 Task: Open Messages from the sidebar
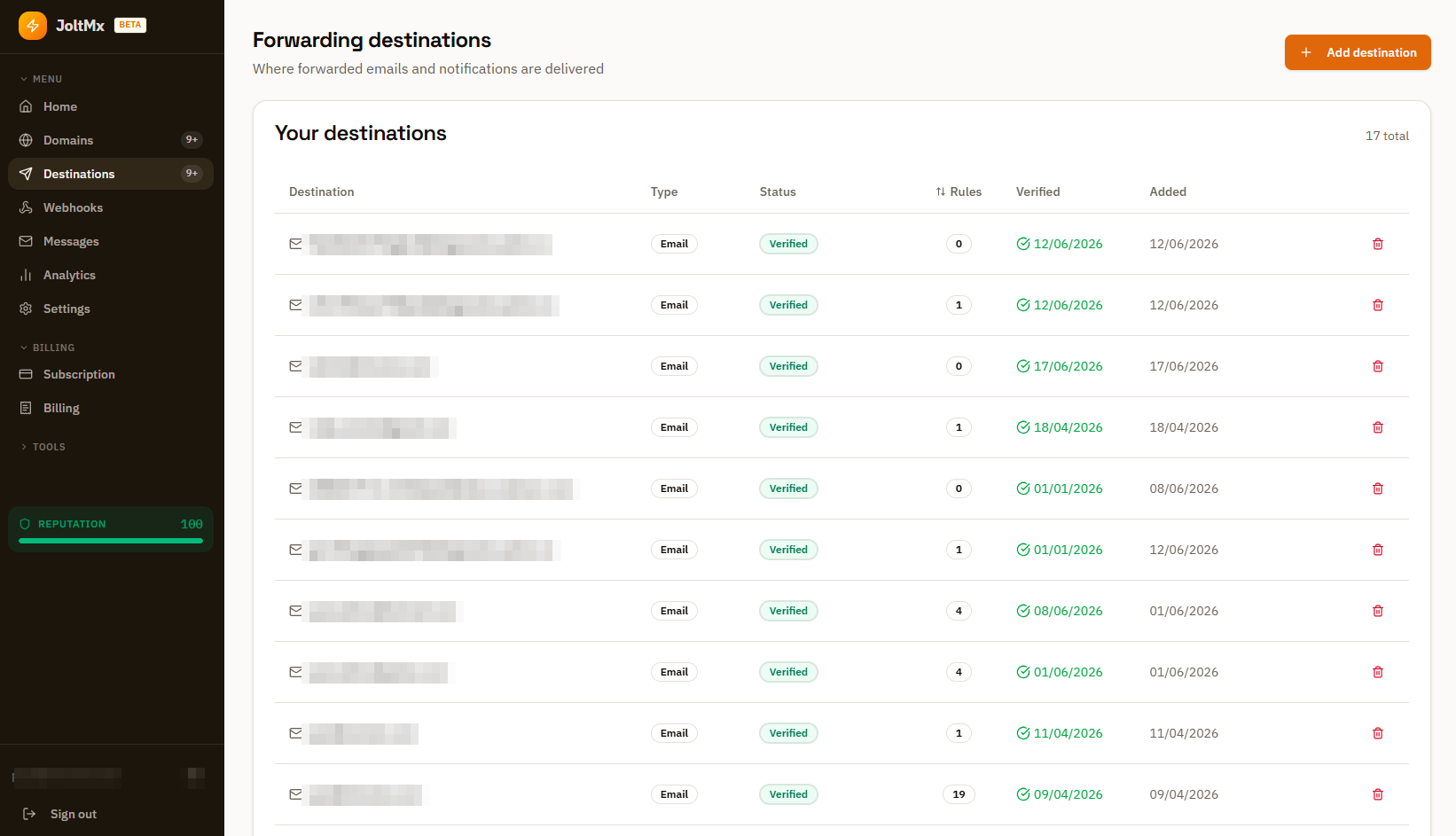coord(111,241)
